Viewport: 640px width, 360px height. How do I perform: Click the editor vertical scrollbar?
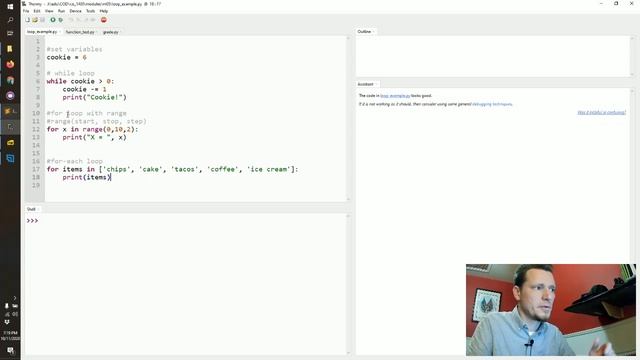pos(348,118)
